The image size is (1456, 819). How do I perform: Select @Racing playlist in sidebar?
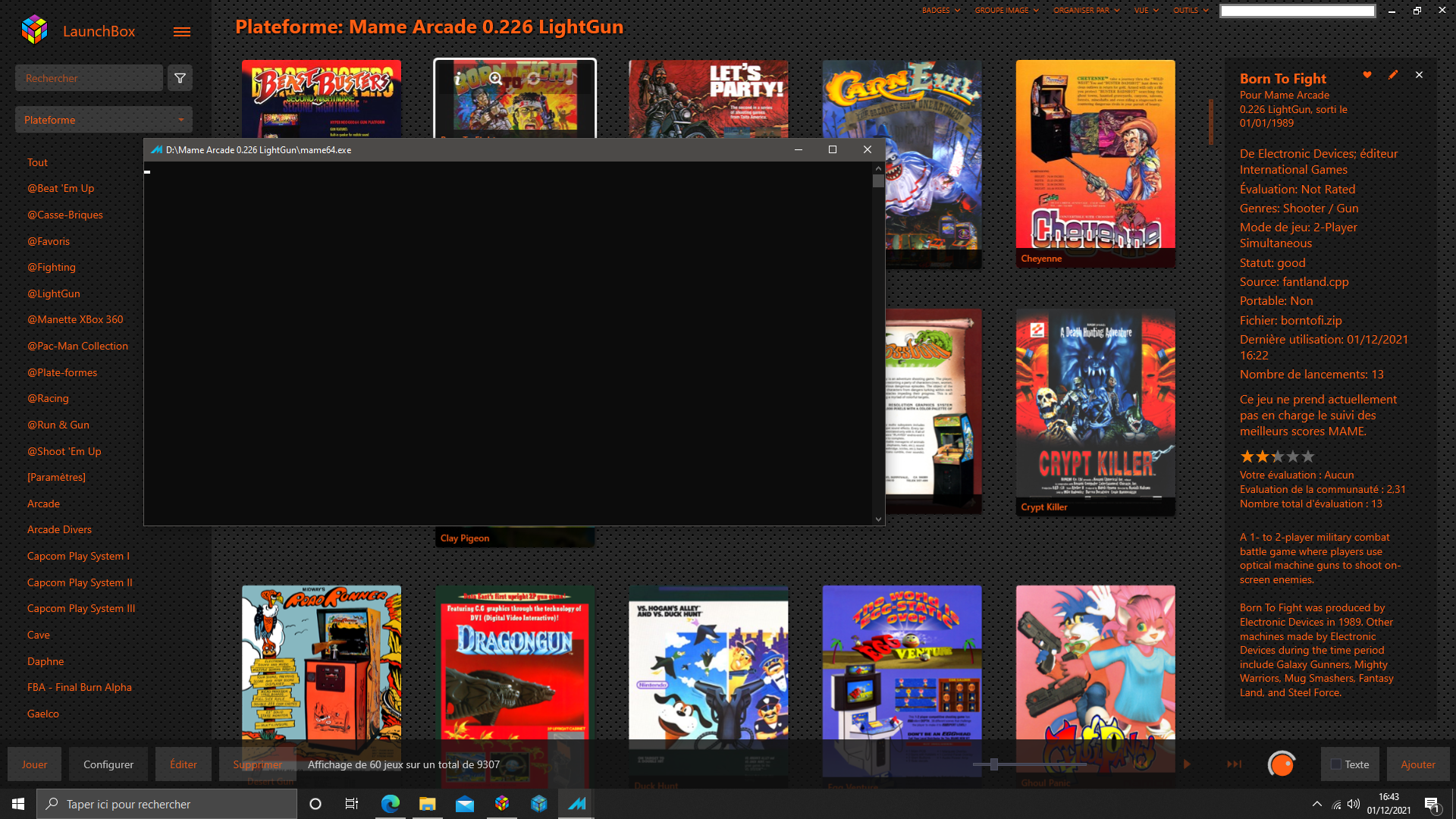(48, 398)
